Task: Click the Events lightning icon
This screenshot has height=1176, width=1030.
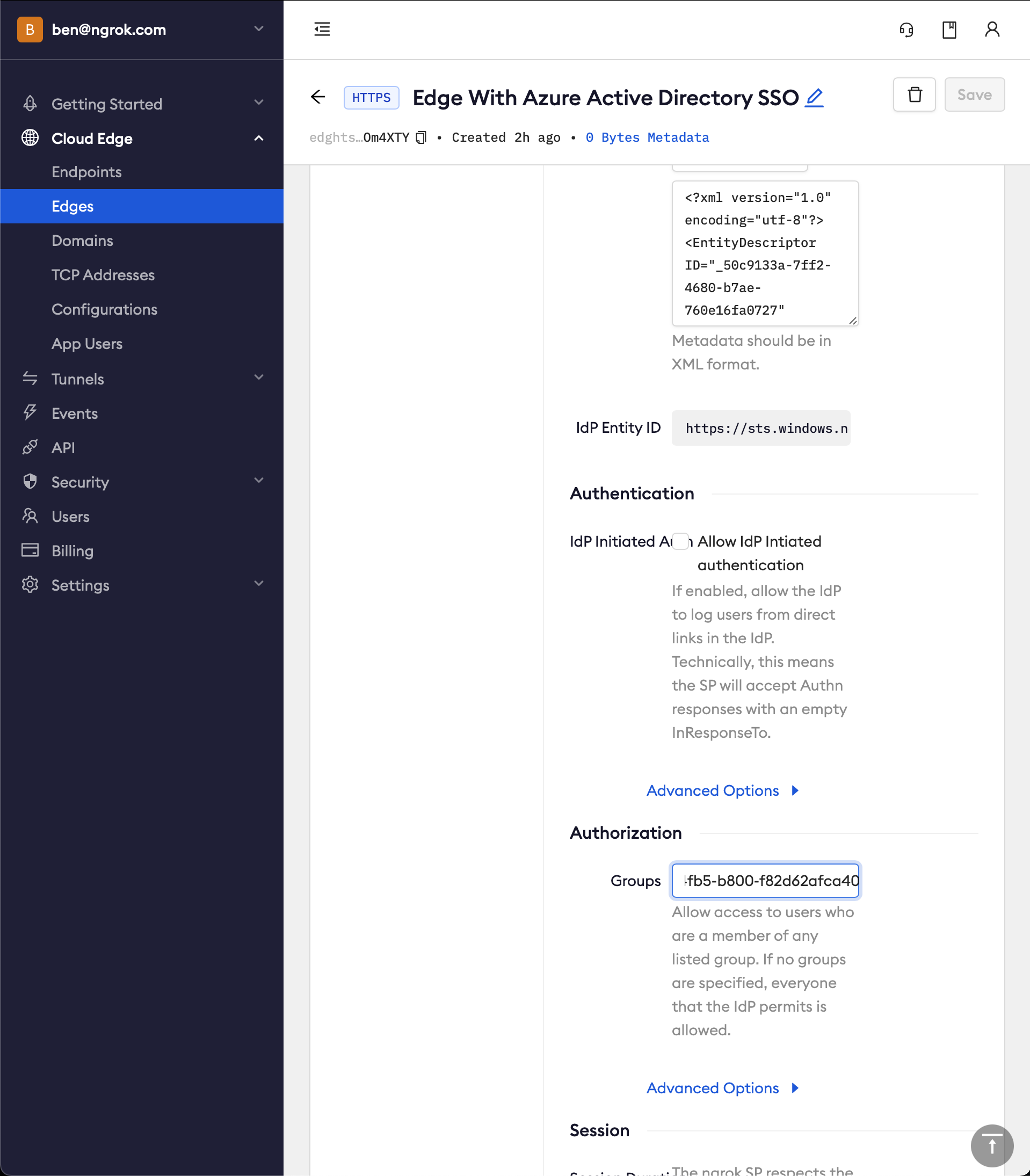Action: pyautogui.click(x=30, y=413)
